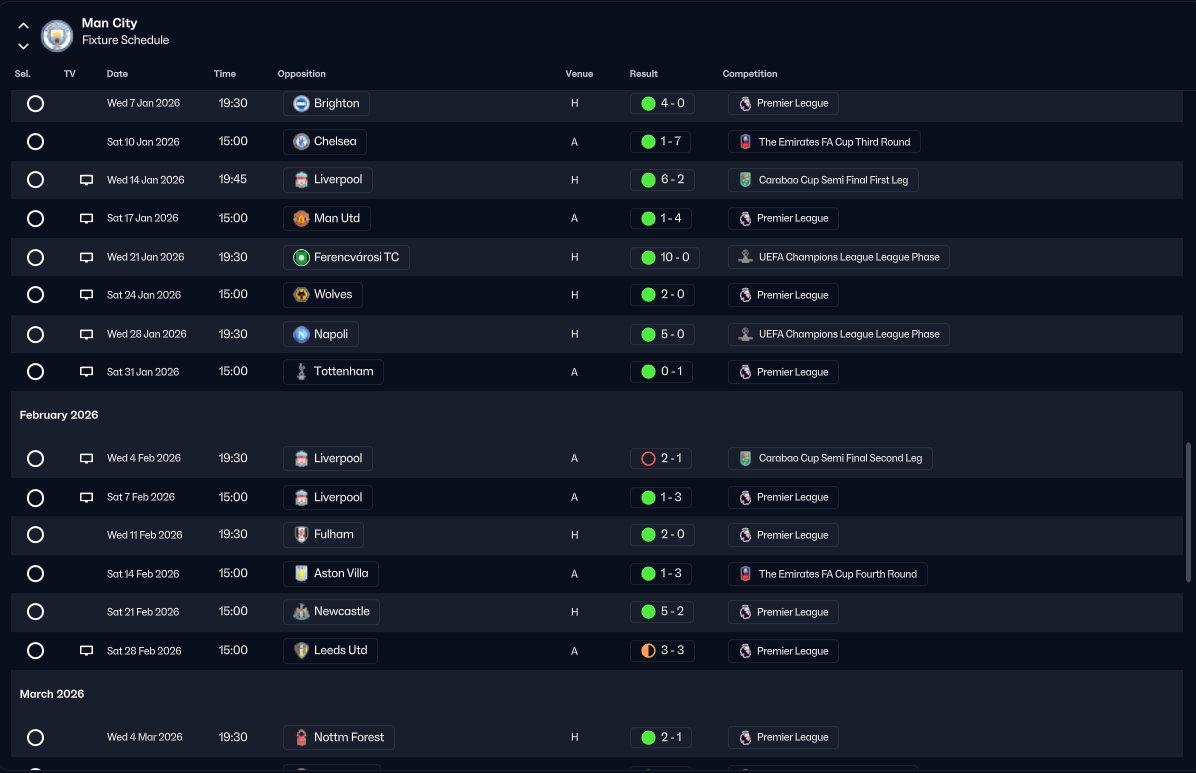Screen dimensions: 1196x773
Task: Click the green win indicator for 10 - 0 result
Action: [x=648, y=257]
